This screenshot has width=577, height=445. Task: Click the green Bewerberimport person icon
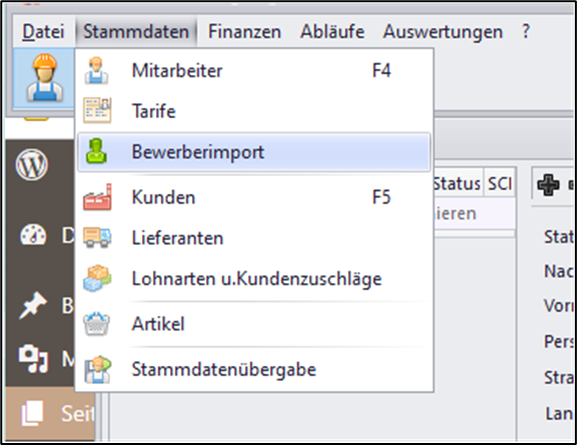[96, 151]
